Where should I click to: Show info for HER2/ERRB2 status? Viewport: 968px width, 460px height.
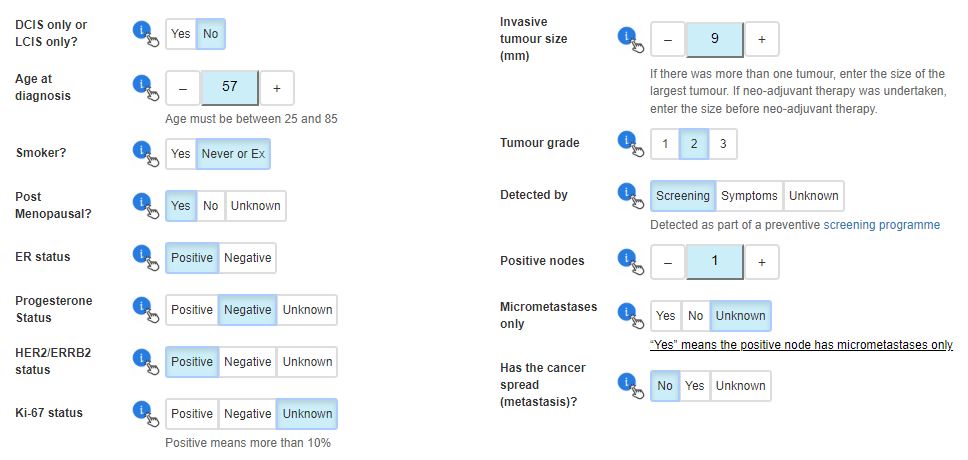pyautogui.click(x=146, y=361)
